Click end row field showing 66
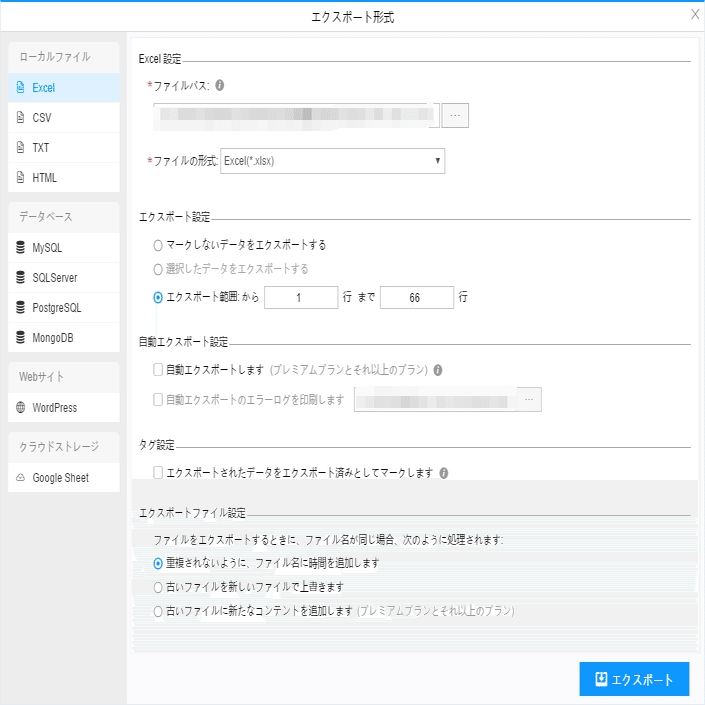The height and width of the screenshot is (705, 705). tap(417, 297)
